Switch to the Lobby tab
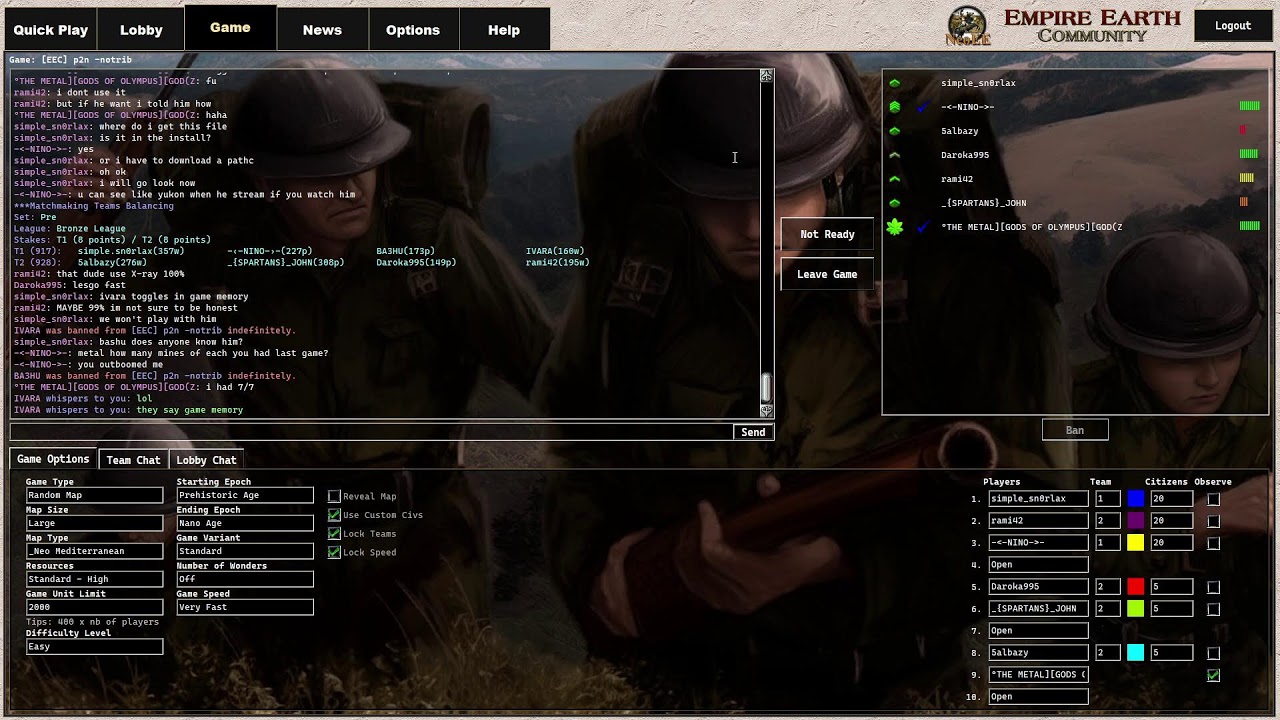 (141, 30)
